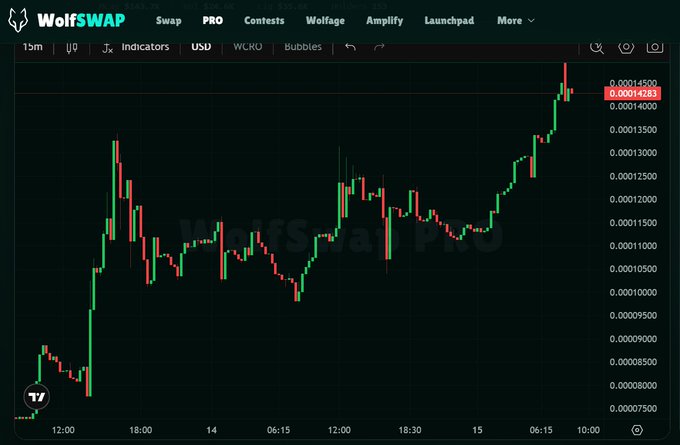680x445 pixels.
Task: Click the 0.00014500 price axis label
Action: [x=633, y=83]
